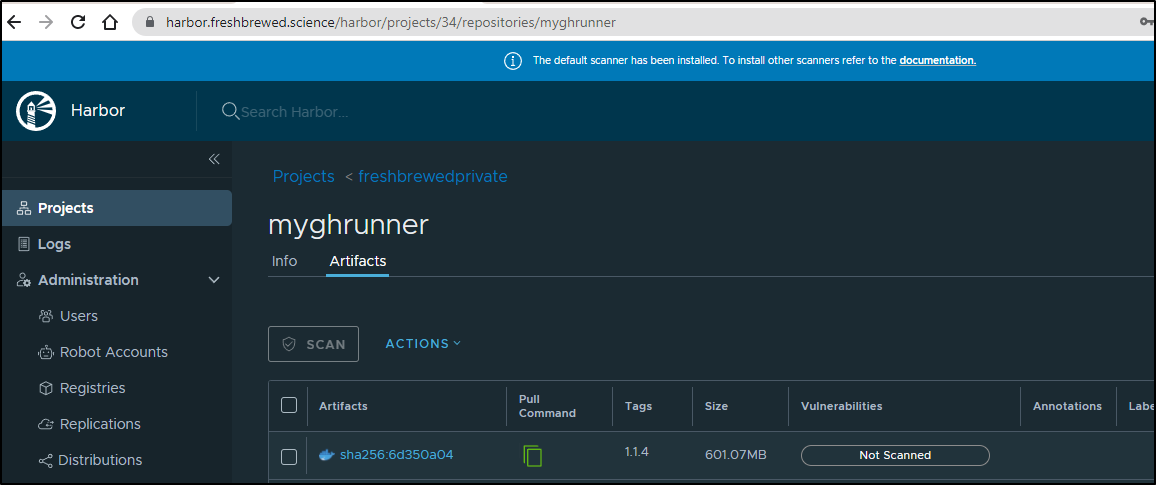1156x485 pixels.
Task: Click the Not Scanned vulnerability status
Action: pos(895,456)
